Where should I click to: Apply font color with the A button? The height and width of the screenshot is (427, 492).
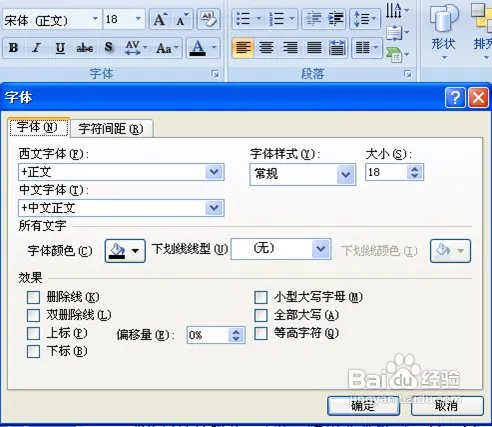[198, 48]
